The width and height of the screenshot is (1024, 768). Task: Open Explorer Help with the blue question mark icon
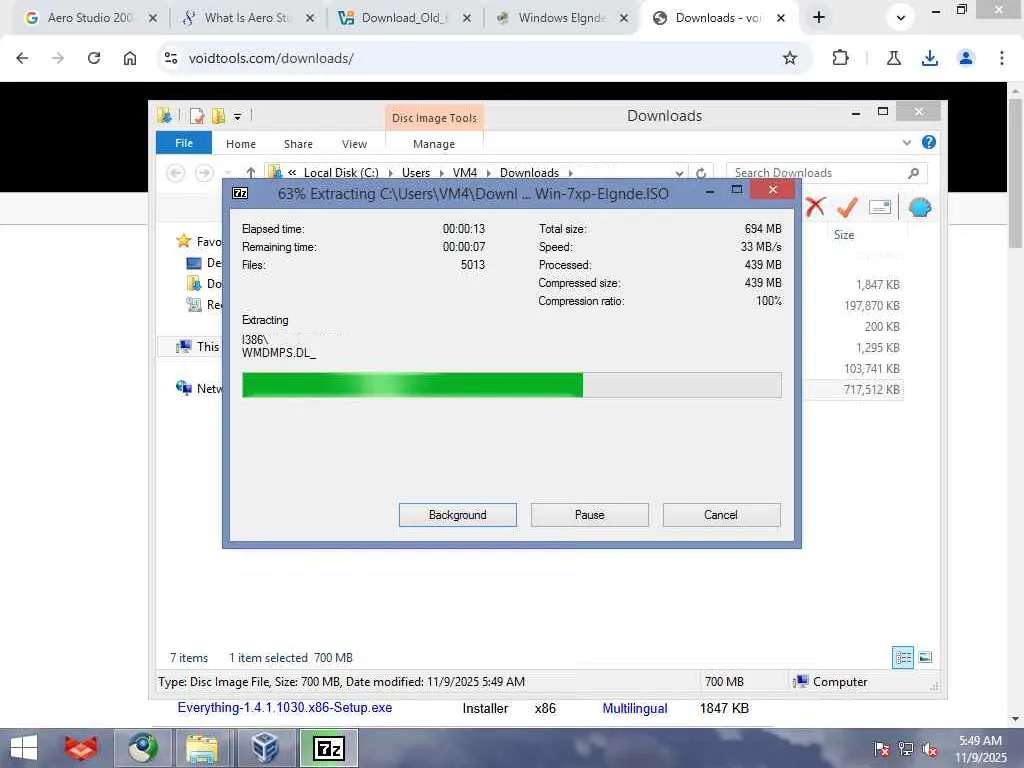(929, 142)
